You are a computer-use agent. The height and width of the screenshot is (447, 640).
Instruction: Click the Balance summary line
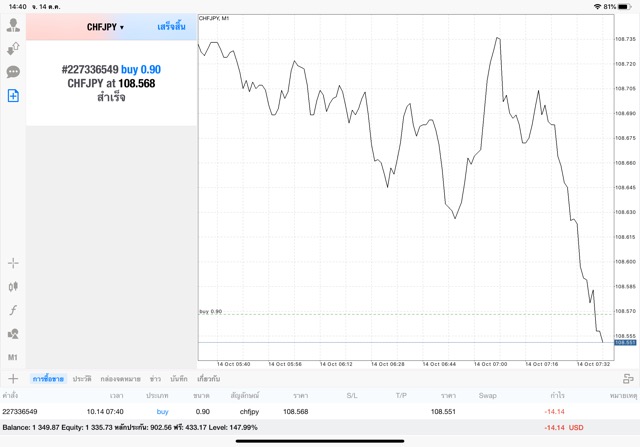(x=130, y=427)
